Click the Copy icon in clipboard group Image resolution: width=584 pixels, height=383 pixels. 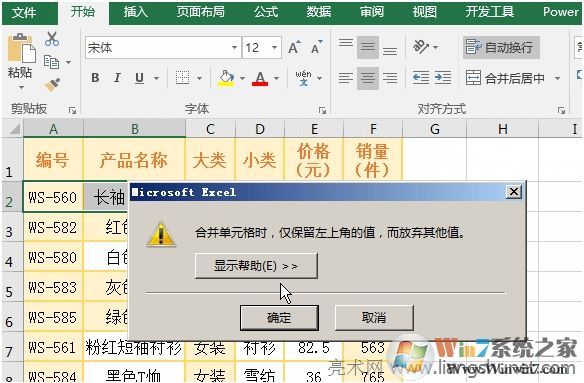[51, 62]
